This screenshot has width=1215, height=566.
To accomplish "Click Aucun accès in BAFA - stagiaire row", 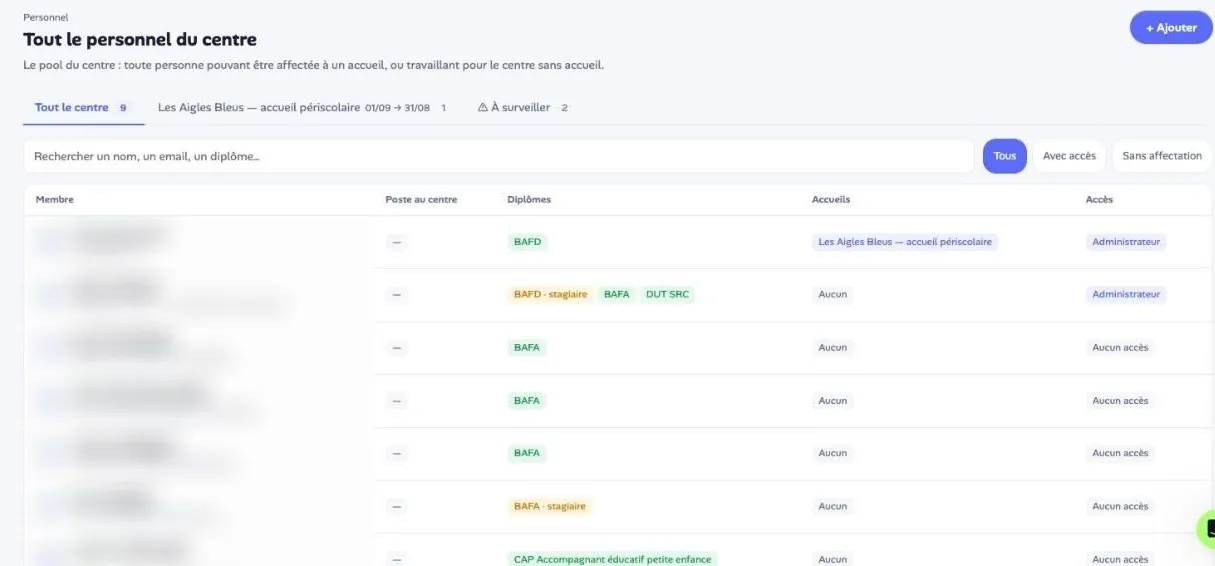I will tap(1120, 507).
